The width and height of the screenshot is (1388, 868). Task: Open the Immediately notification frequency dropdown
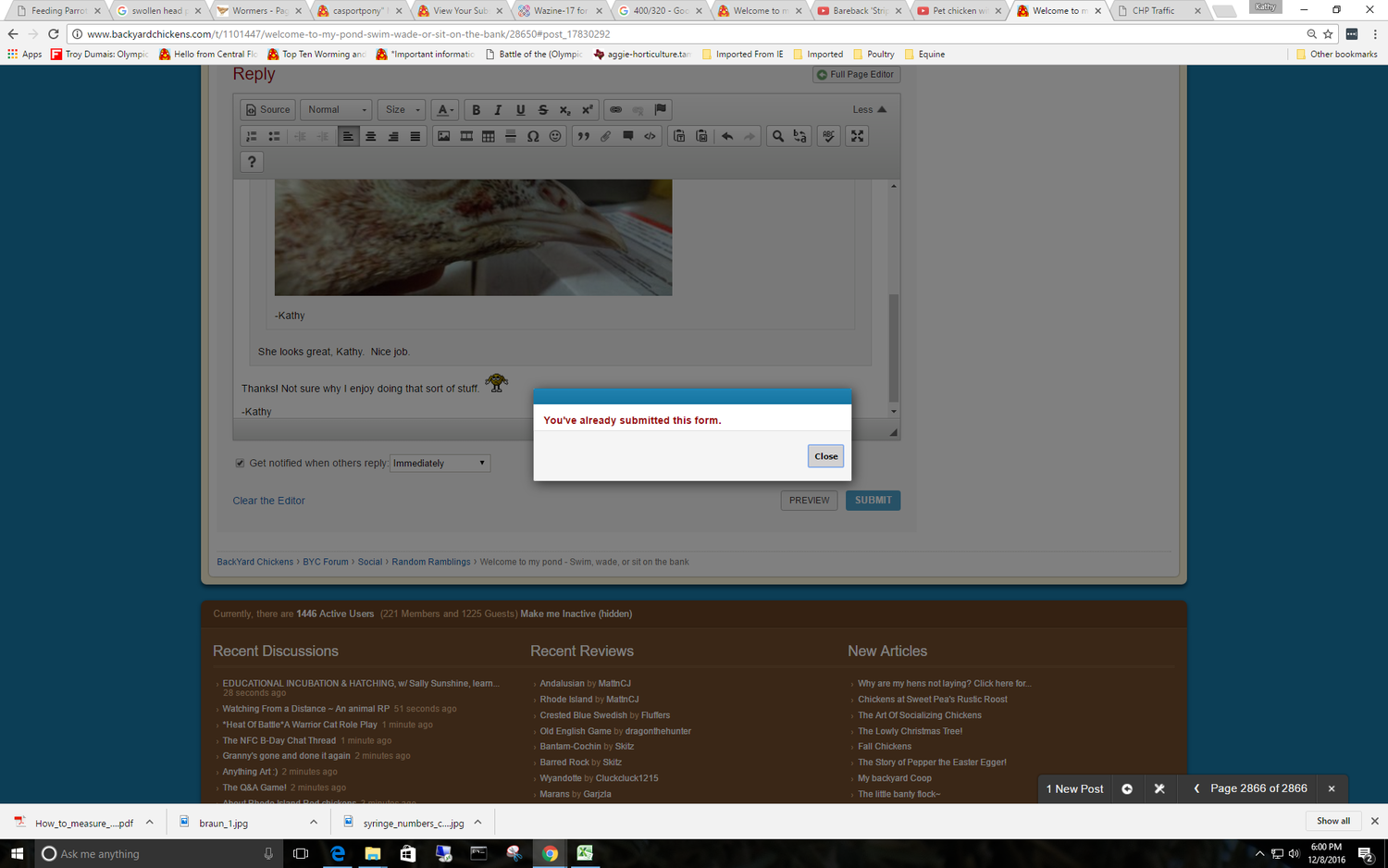[x=440, y=463]
